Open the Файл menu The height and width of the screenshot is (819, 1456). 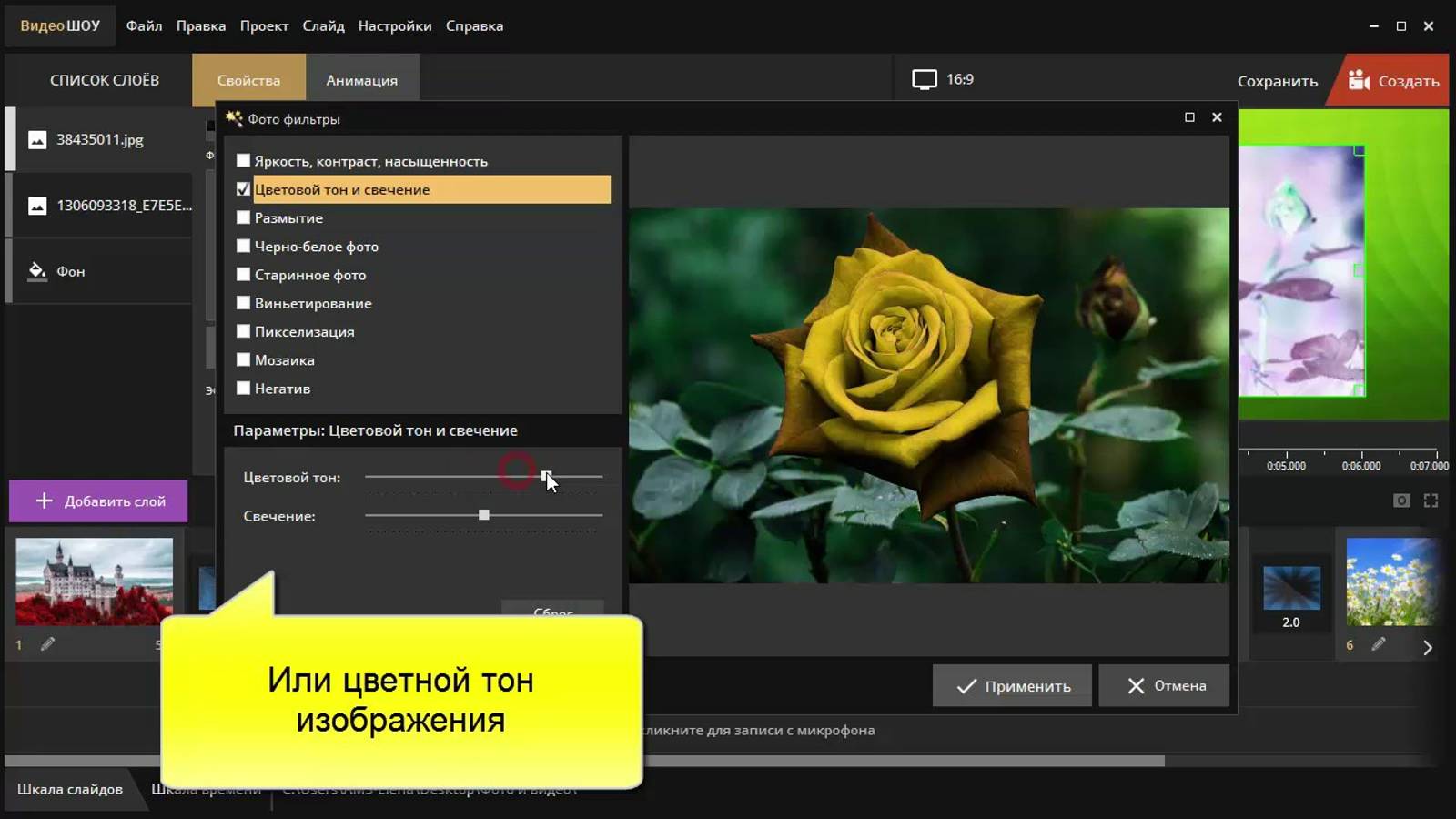click(144, 25)
